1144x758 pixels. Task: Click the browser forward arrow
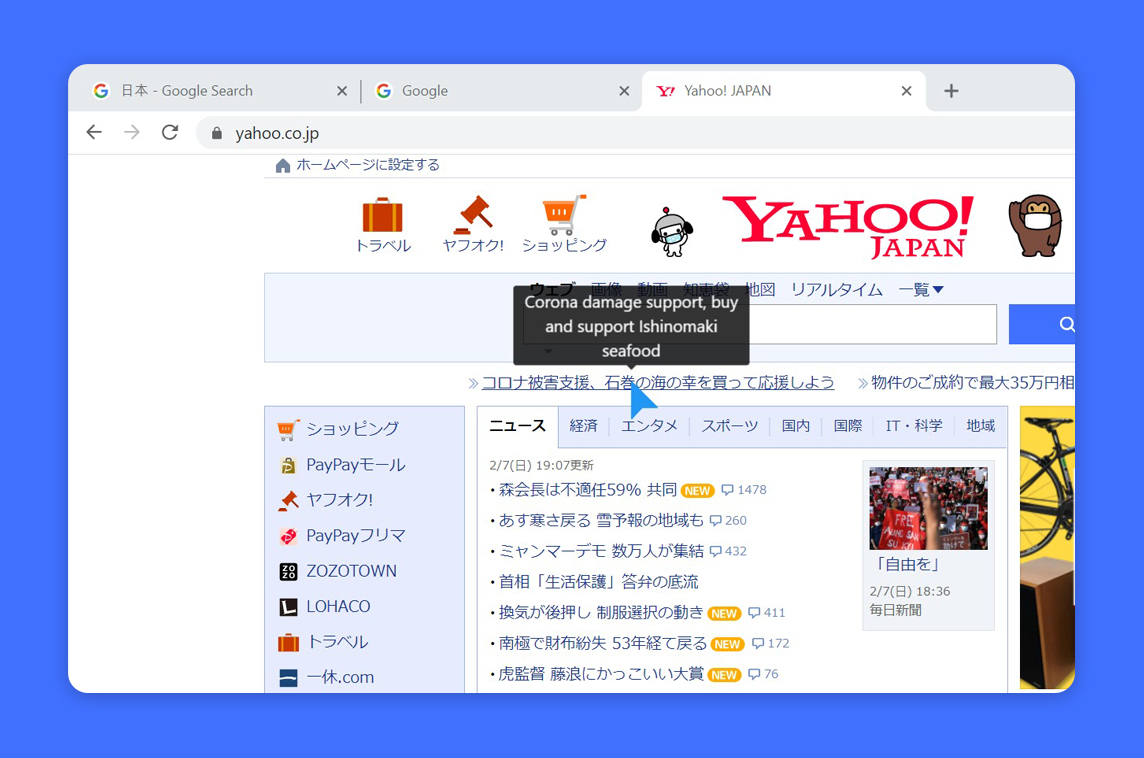(x=132, y=132)
